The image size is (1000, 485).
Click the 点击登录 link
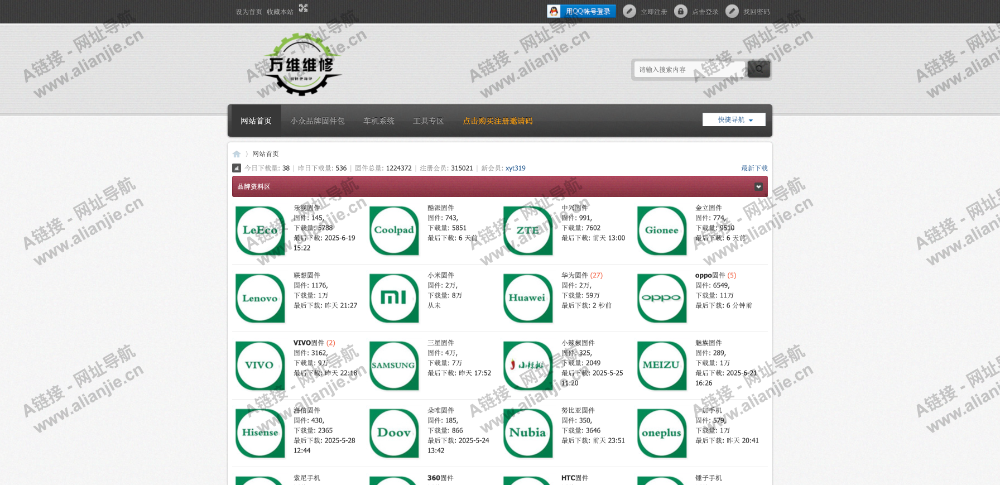point(705,11)
